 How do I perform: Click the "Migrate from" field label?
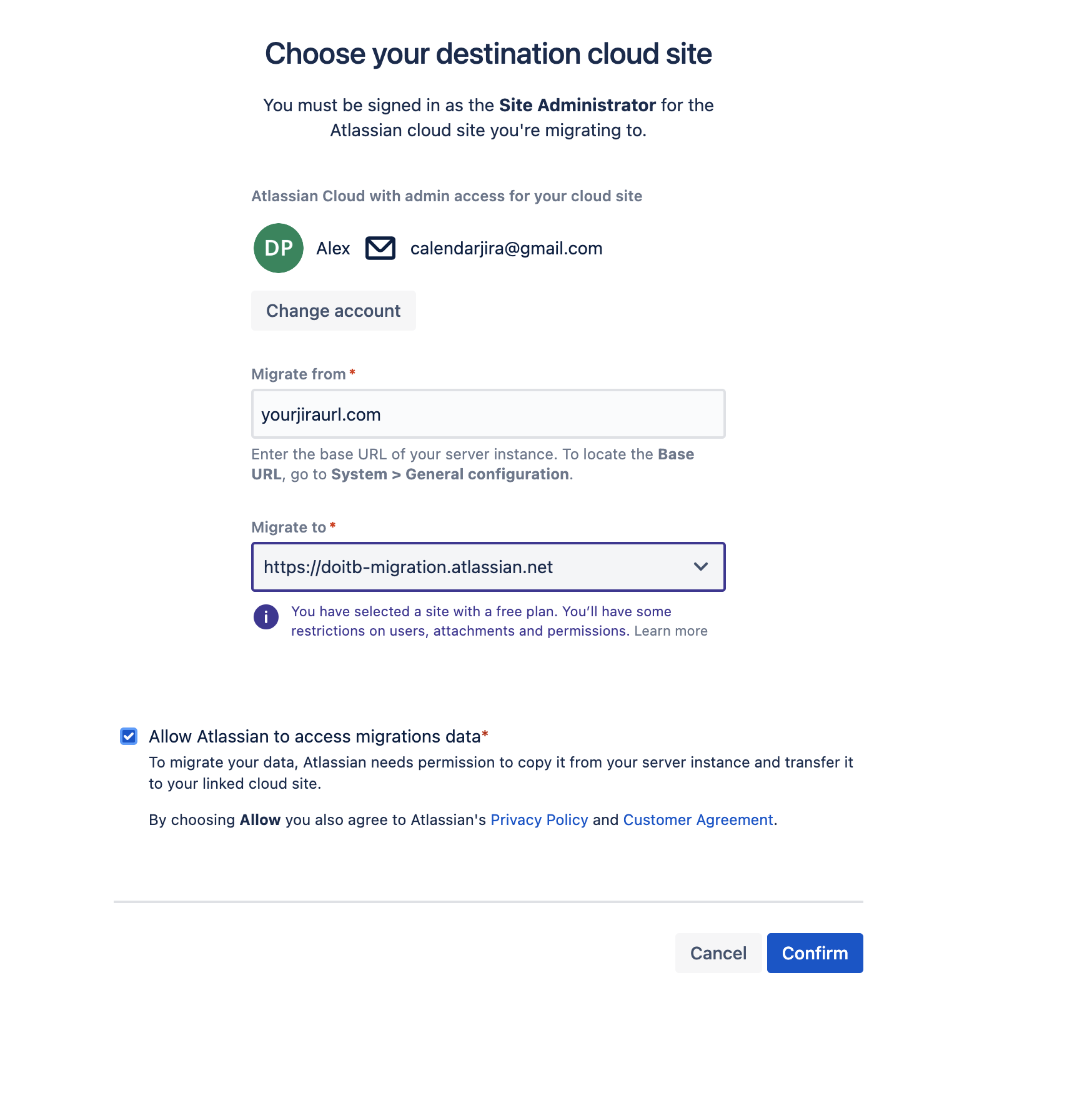point(298,374)
